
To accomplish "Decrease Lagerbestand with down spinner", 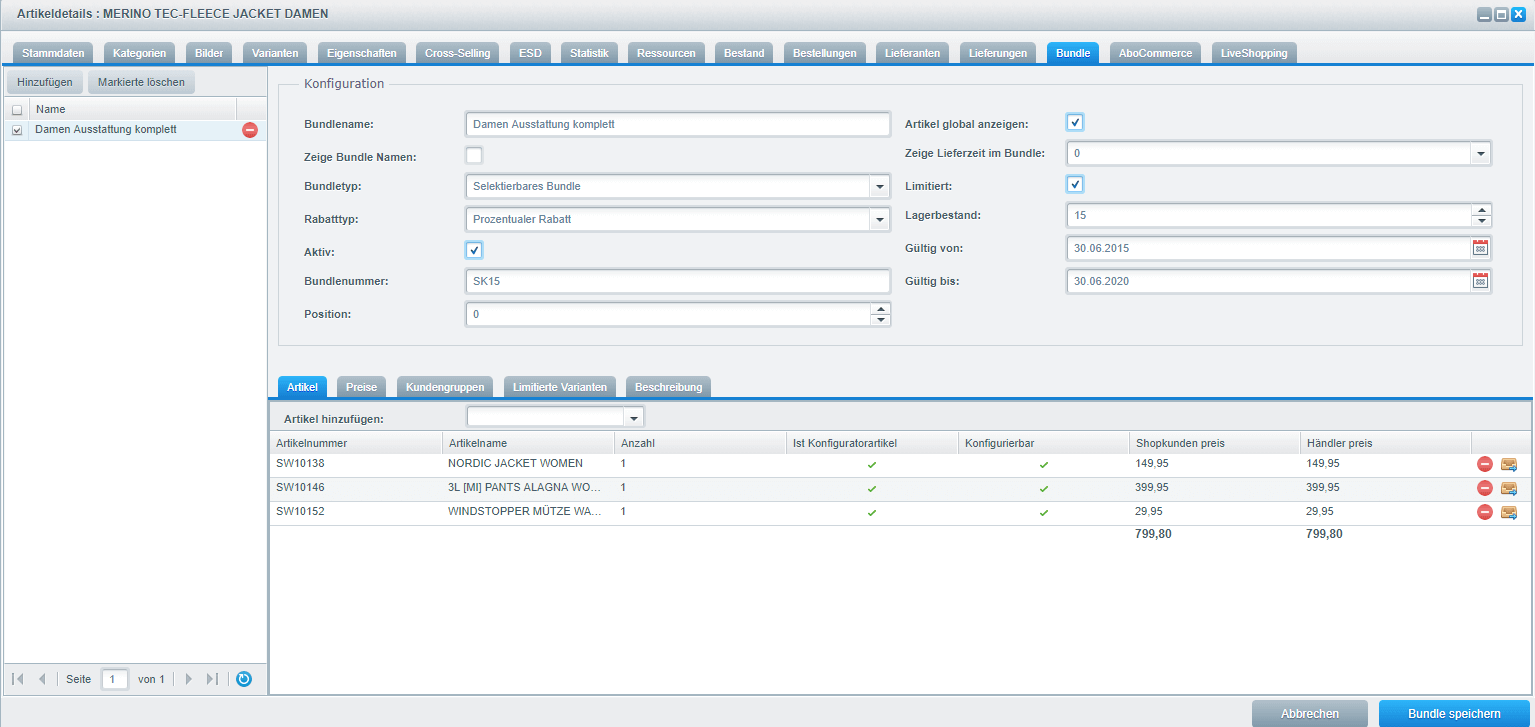I will 1481,221.
